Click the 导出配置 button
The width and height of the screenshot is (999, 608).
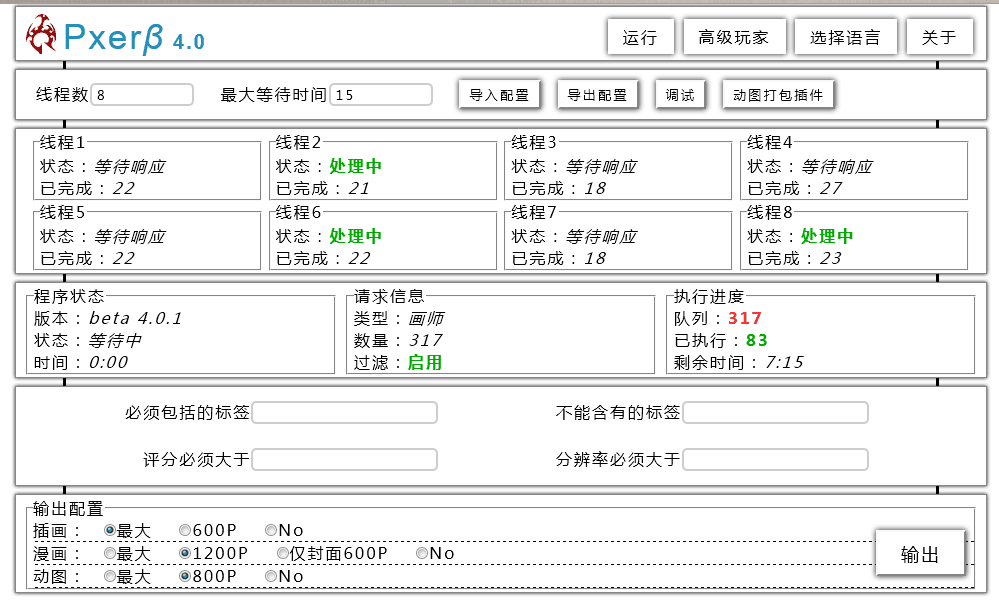pos(597,95)
